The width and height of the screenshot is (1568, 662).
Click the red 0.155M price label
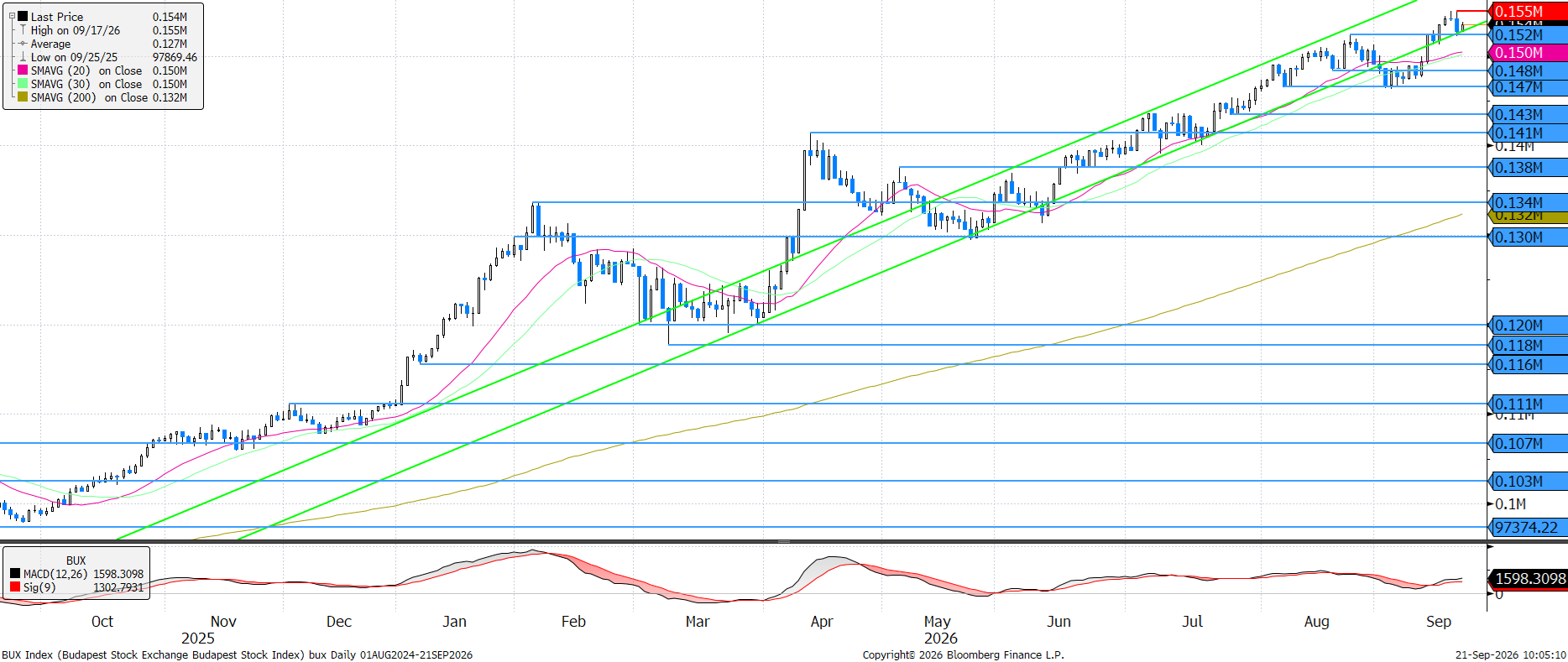pos(1529,11)
